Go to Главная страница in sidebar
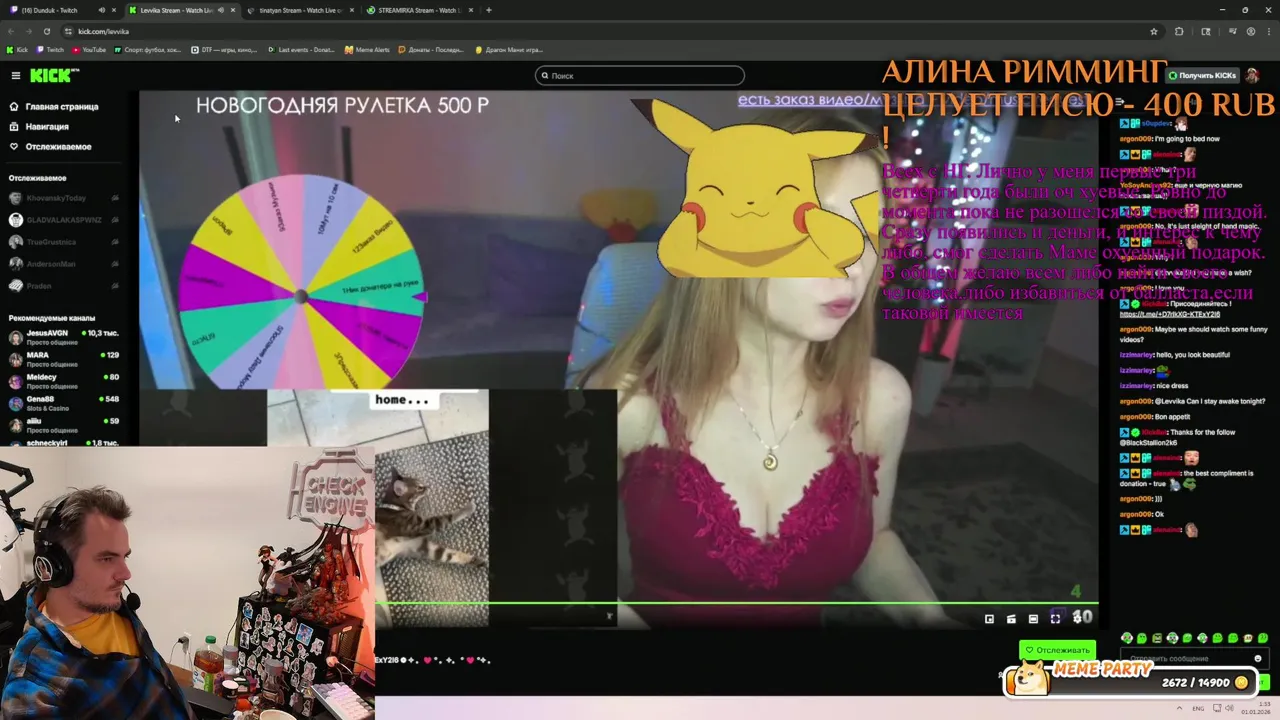 54,106
